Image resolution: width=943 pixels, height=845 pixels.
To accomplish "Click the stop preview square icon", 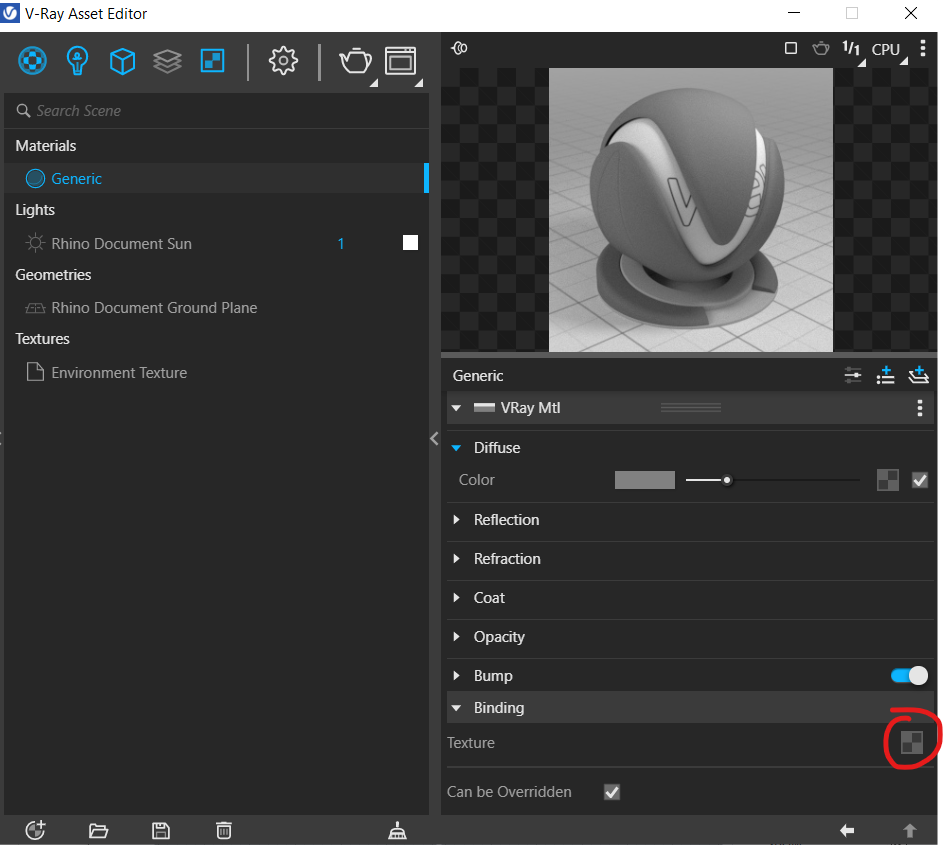I will [x=791, y=48].
